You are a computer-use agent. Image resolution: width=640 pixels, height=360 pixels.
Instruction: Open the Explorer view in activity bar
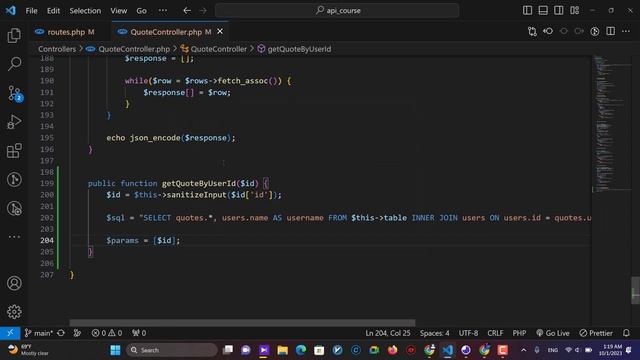click(x=14, y=36)
